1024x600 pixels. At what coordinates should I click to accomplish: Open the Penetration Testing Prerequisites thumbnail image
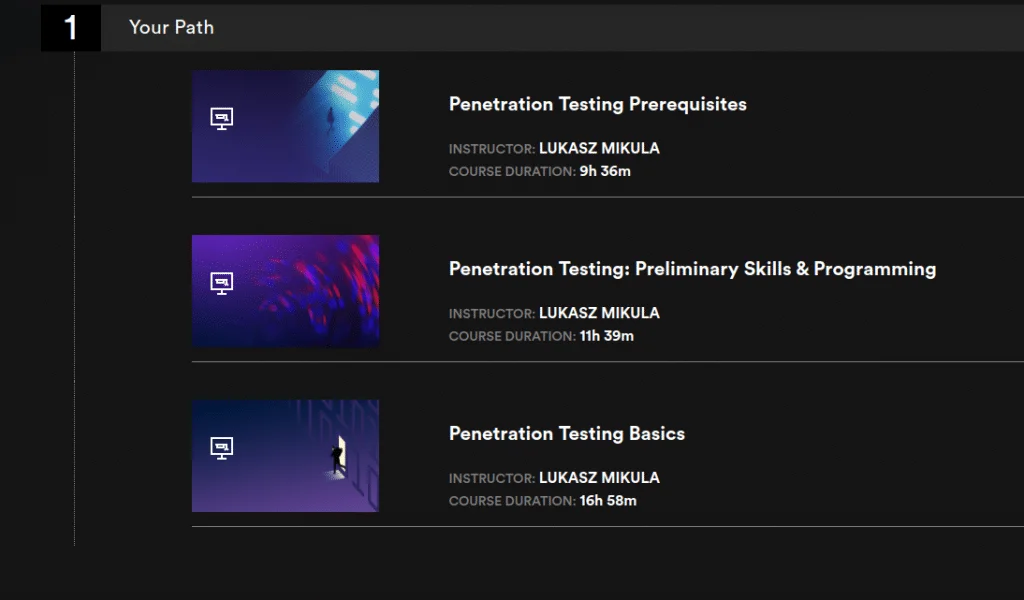coord(300,126)
